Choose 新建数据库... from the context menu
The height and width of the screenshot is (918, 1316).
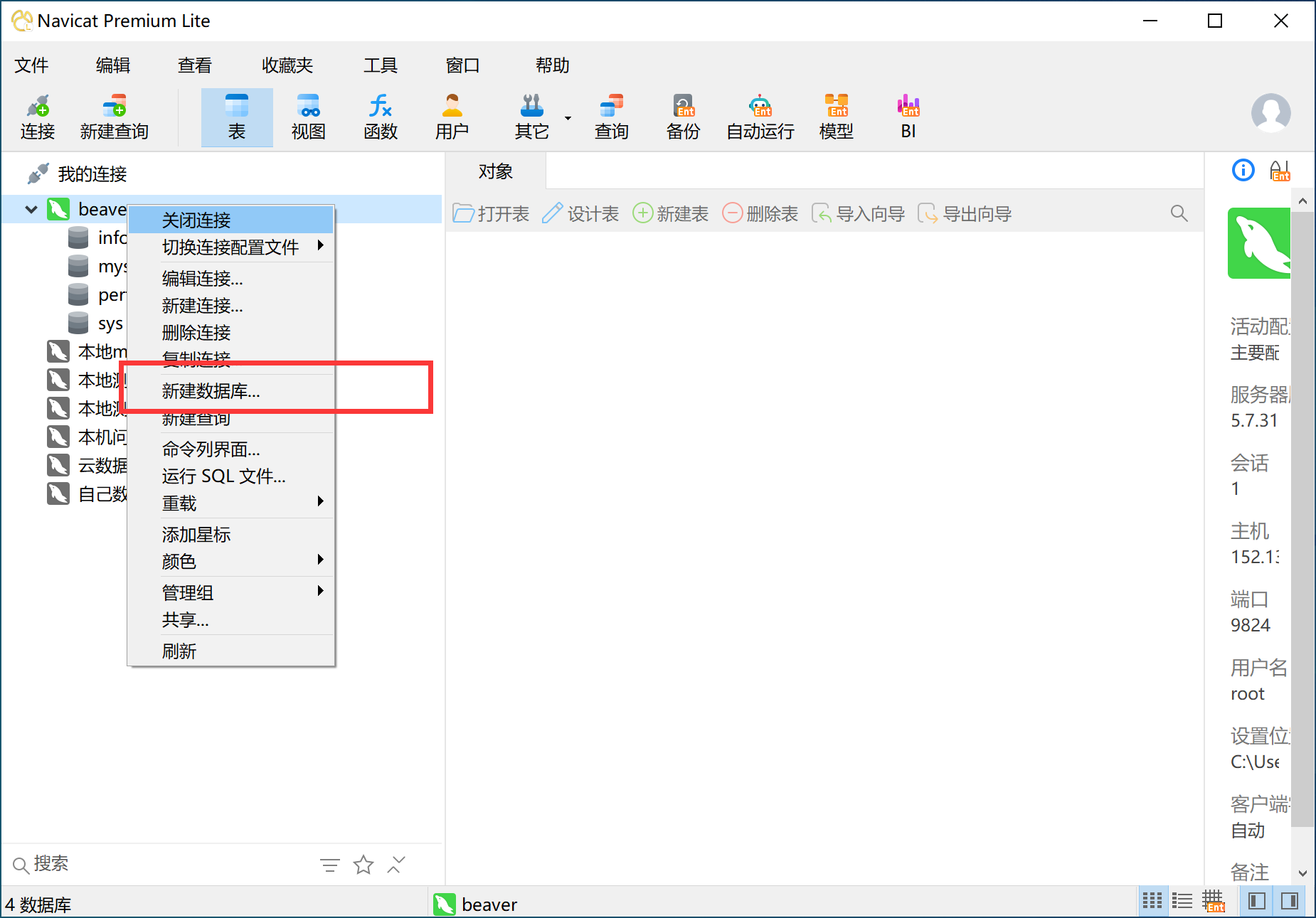pos(230,391)
